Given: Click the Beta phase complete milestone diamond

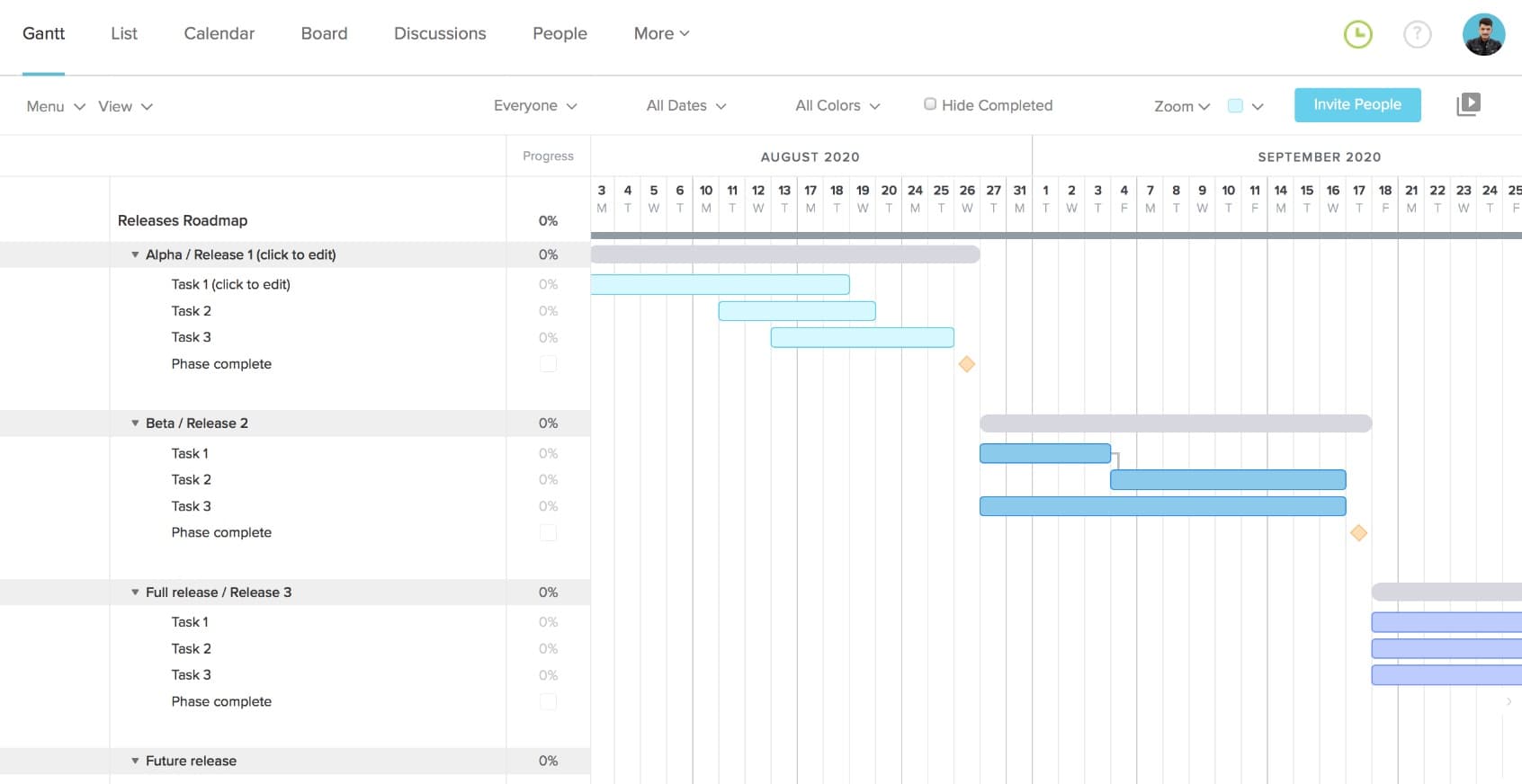Looking at the screenshot, I should coord(1358,533).
